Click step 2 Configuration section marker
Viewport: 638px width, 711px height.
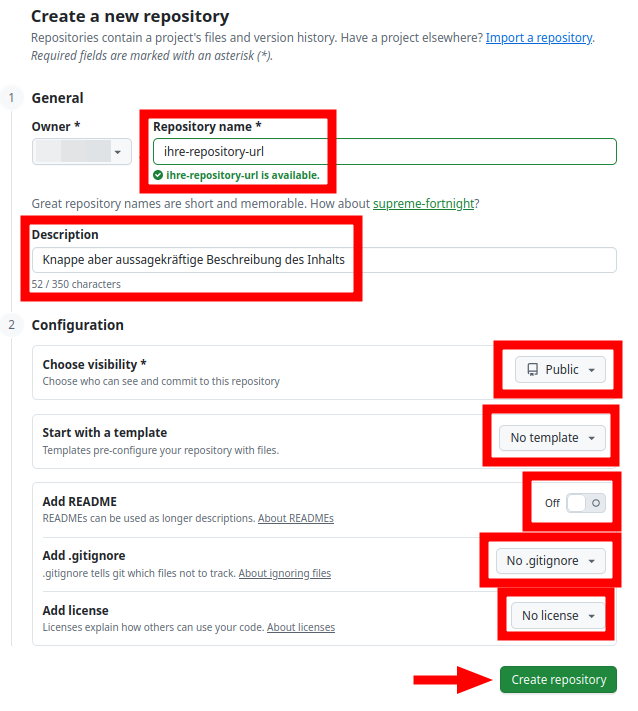(11, 325)
